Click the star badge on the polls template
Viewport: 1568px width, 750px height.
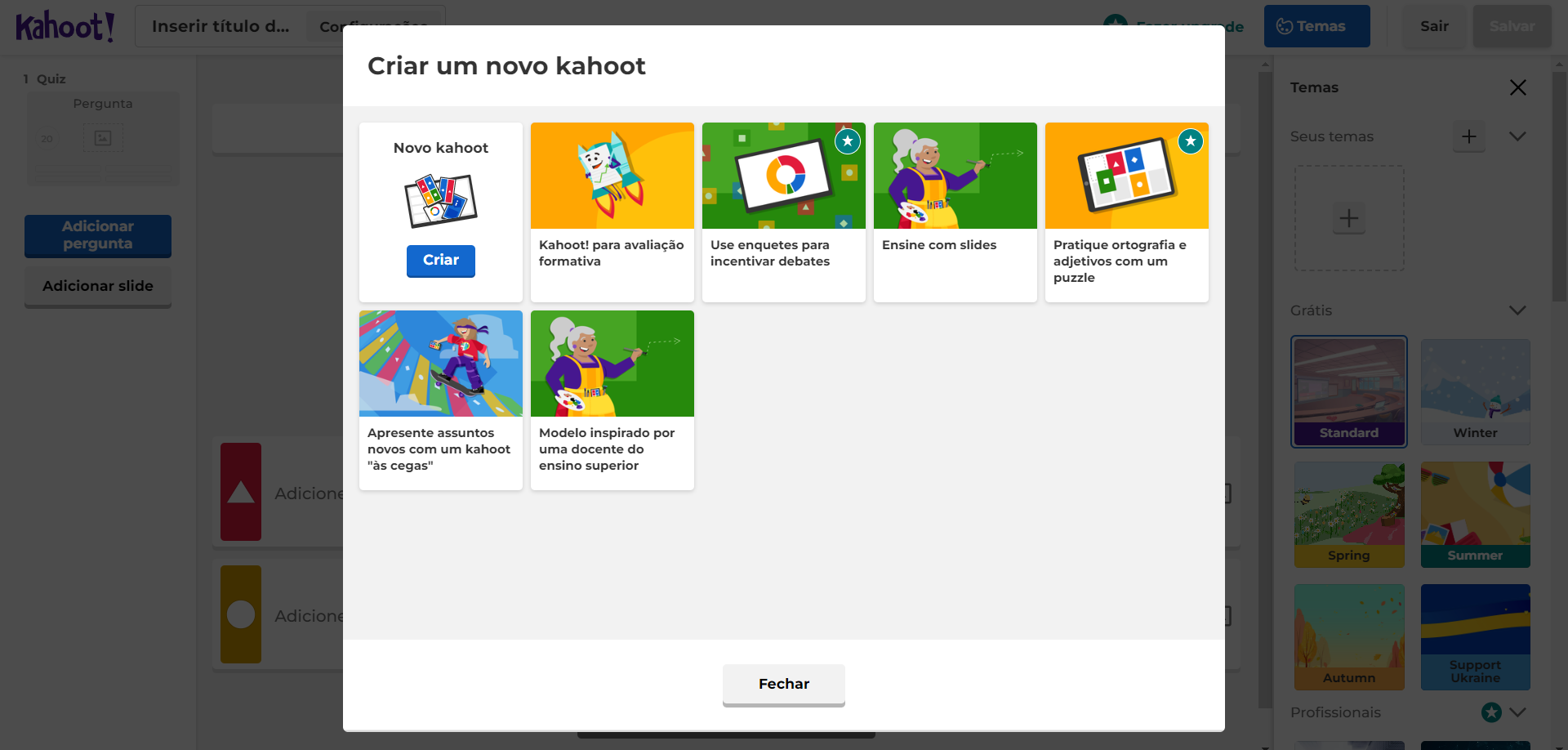pos(848,141)
